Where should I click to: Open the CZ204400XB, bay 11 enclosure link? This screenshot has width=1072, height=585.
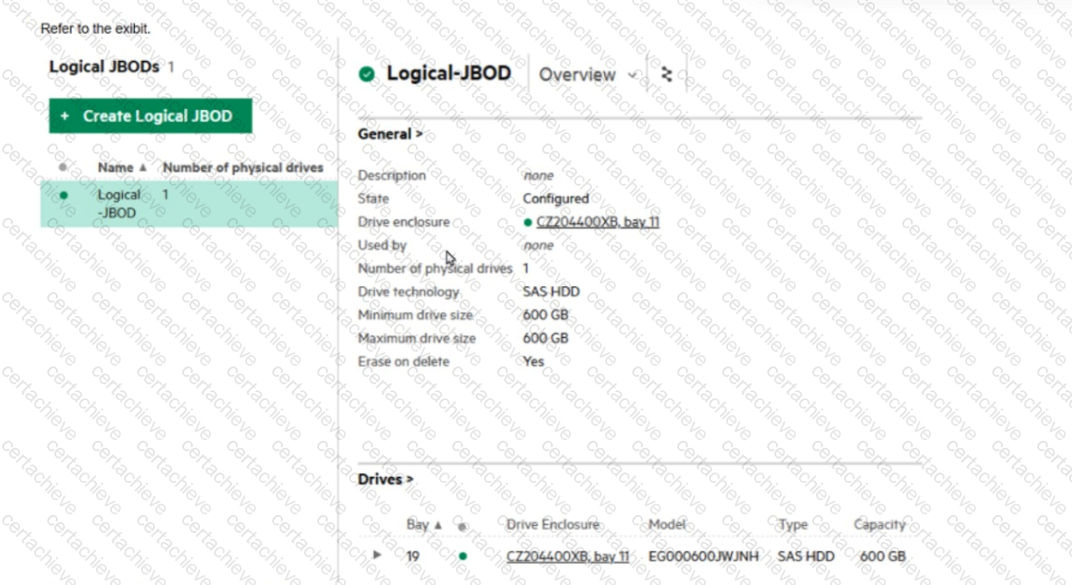(x=597, y=221)
